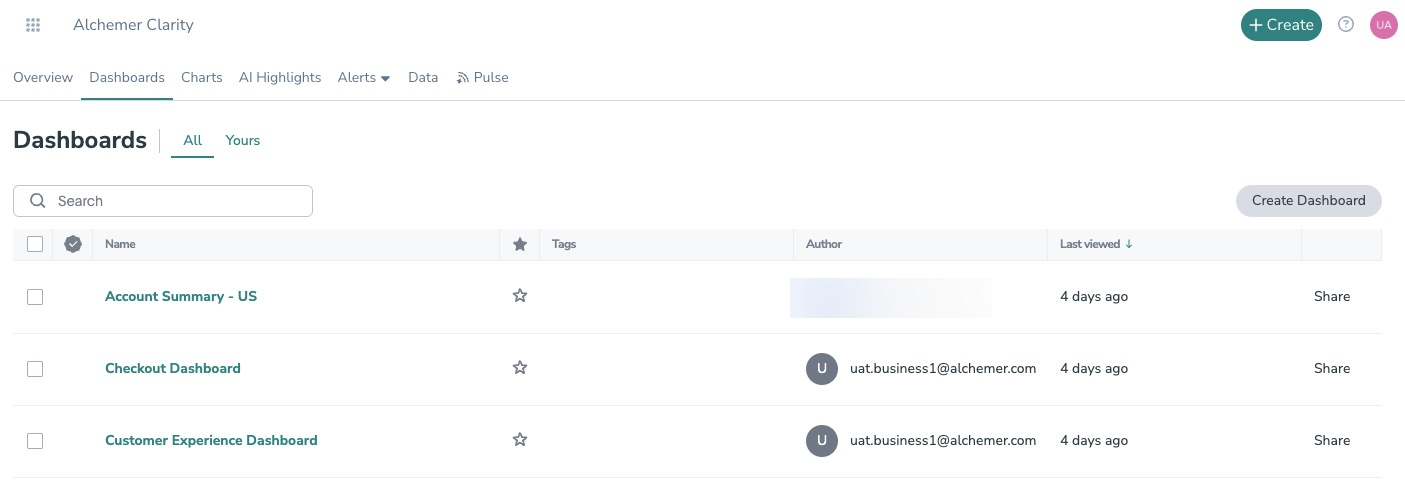The width and height of the screenshot is (1405, 484).
Task: Open the green Create menu button
Action: coord(1281,25)
